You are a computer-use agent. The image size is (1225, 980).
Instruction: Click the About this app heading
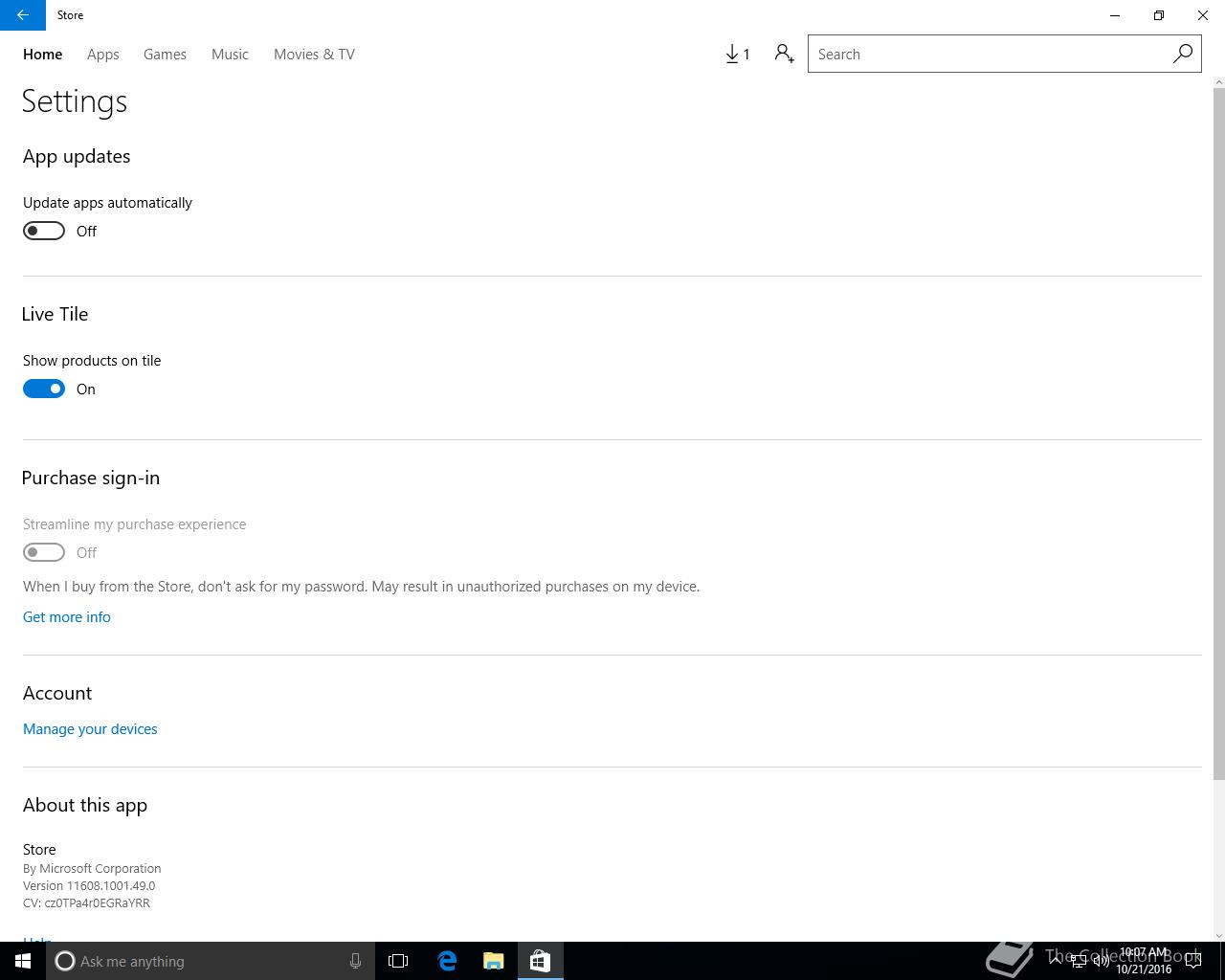85,806
